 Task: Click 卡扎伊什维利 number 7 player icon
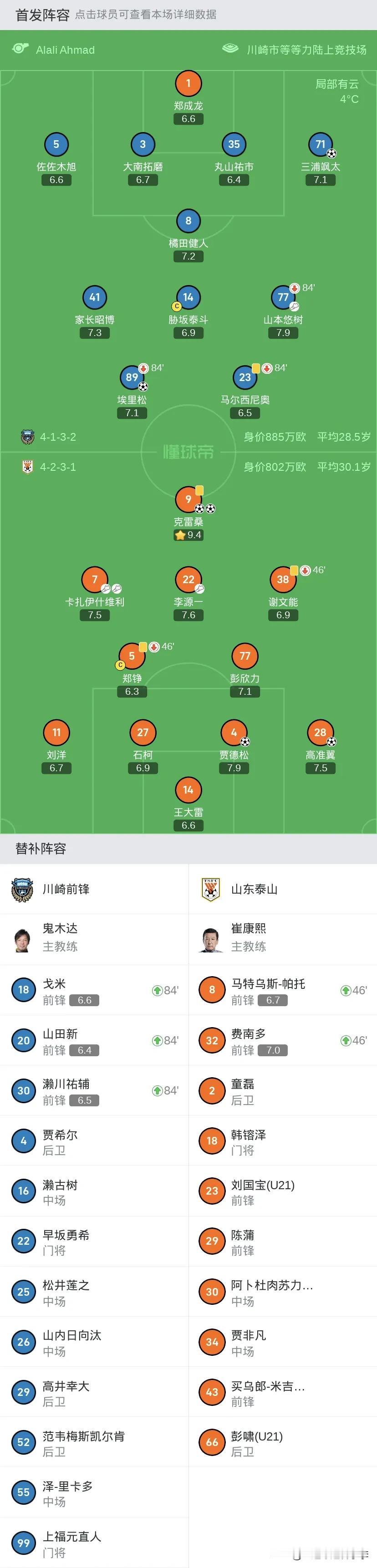click(94, 580)
